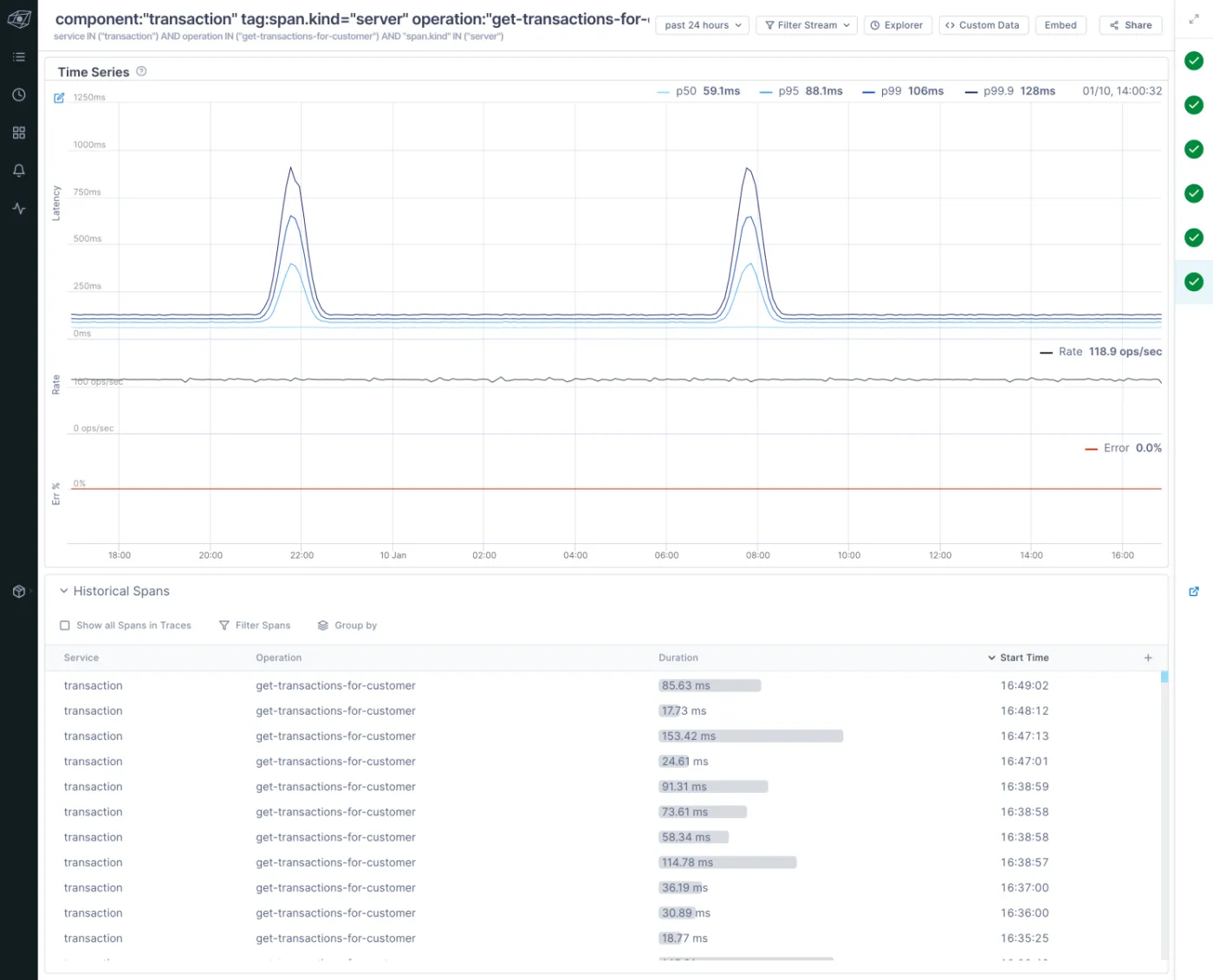Enable Show all Spans in Traces checkbox
The height and width of the screenshot is (980, 1213).
(65, 626)
